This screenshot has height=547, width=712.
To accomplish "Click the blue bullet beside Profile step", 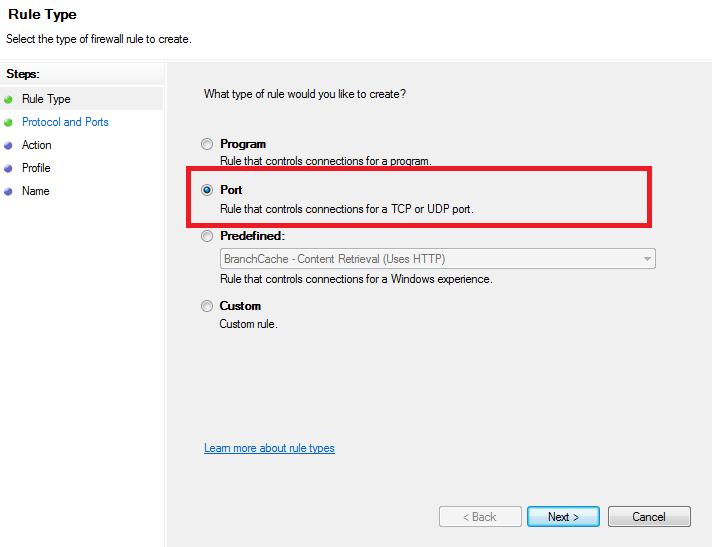I will [x=8, y=168].
